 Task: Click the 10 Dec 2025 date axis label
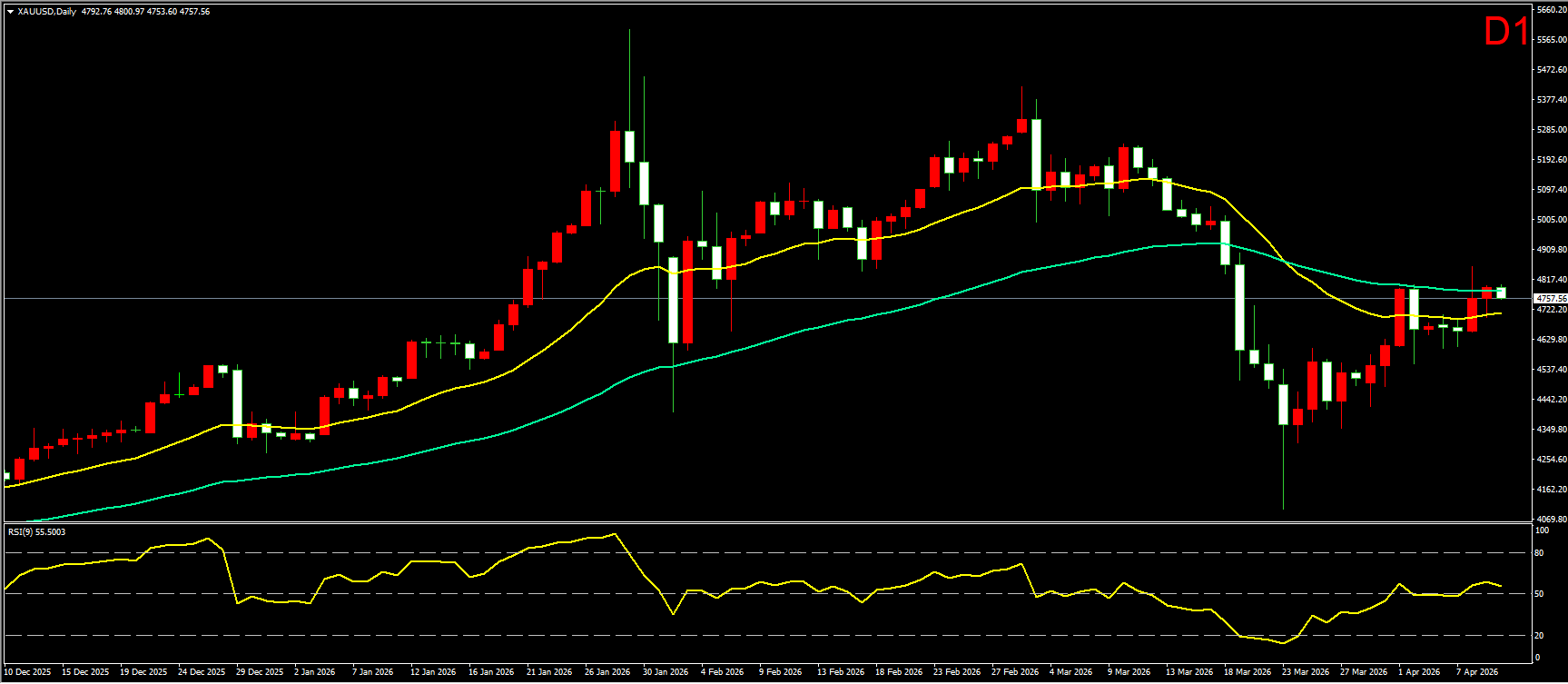click(x=27, y=672)
